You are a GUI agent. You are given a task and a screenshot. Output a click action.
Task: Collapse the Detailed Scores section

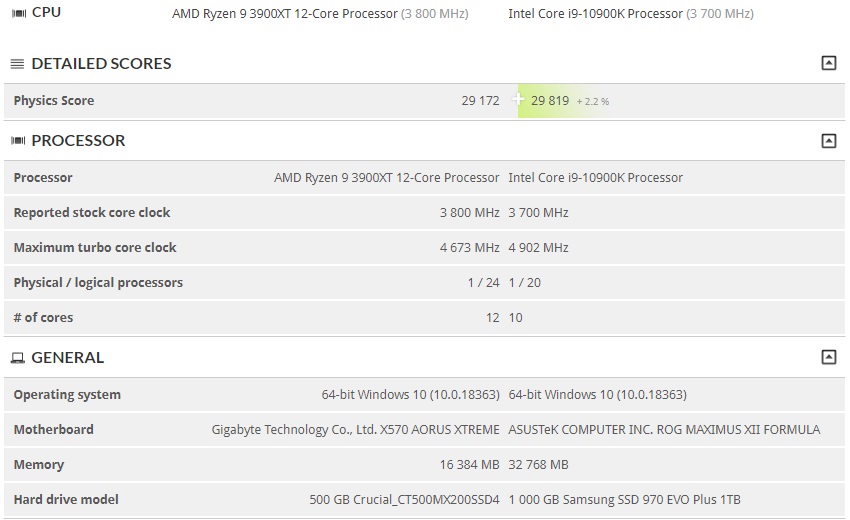click(x=828, y=63)
